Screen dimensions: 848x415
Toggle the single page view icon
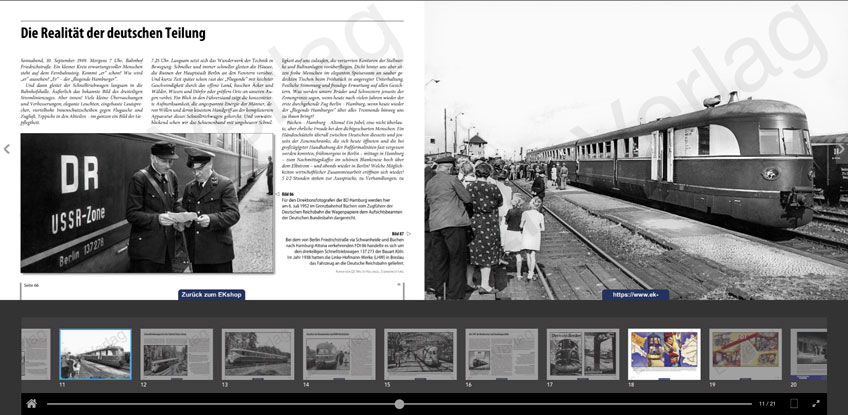794,403
